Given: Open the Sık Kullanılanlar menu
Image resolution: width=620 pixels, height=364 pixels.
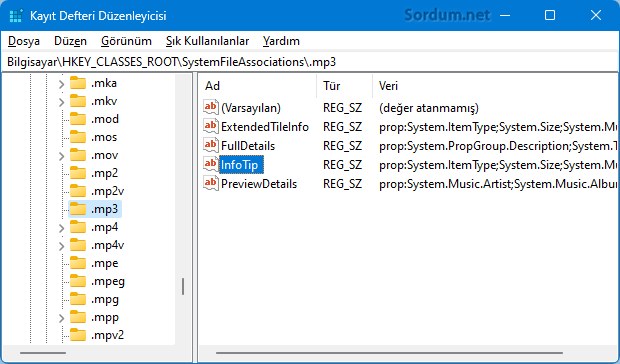Looking at the screenshot, I should (207, 41).
